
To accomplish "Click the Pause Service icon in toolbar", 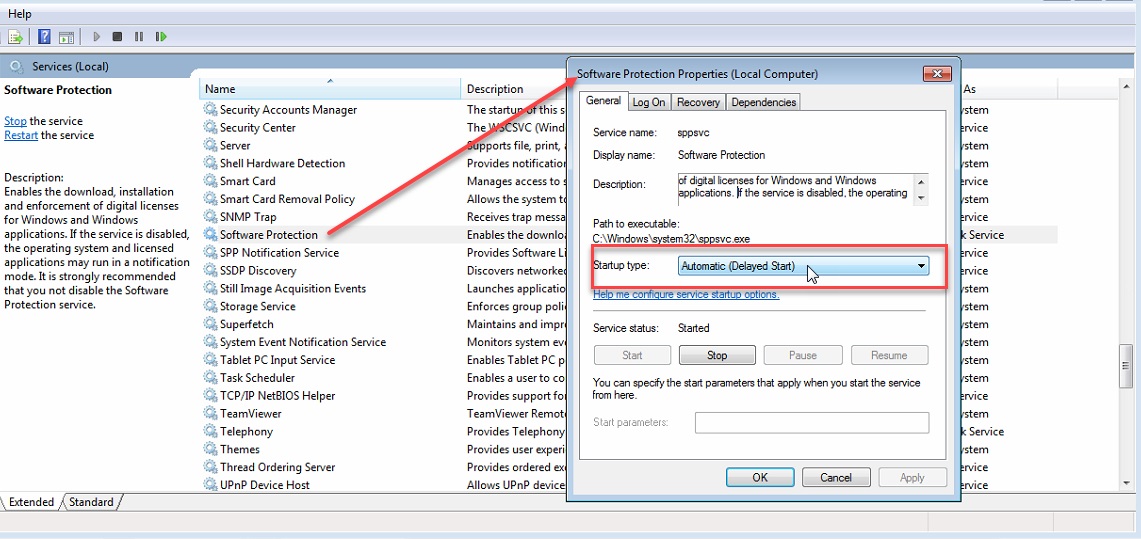I will pyautogui.click(x=139, y=36).
